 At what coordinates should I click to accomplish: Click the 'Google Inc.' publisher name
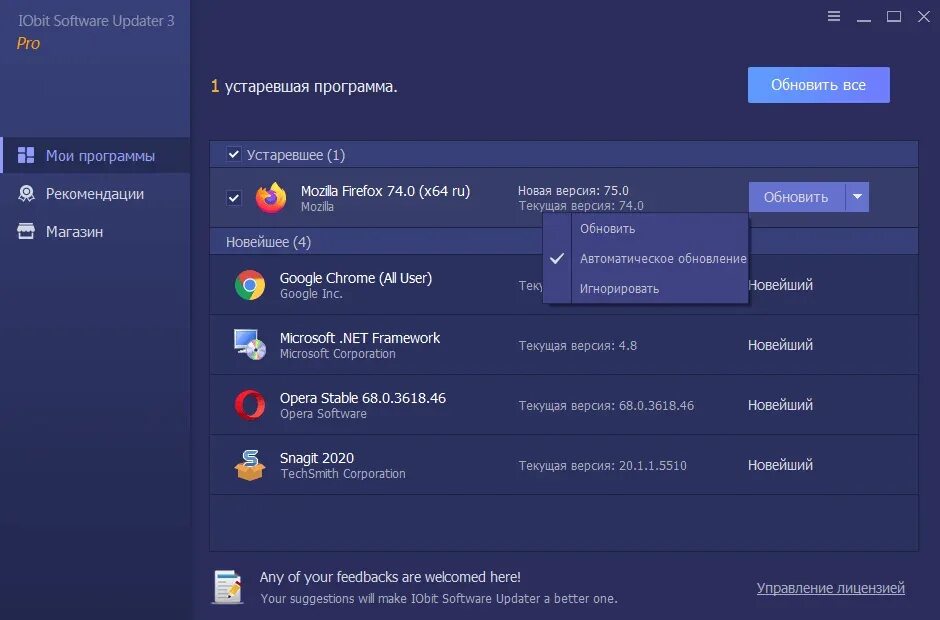coord(311,294)
